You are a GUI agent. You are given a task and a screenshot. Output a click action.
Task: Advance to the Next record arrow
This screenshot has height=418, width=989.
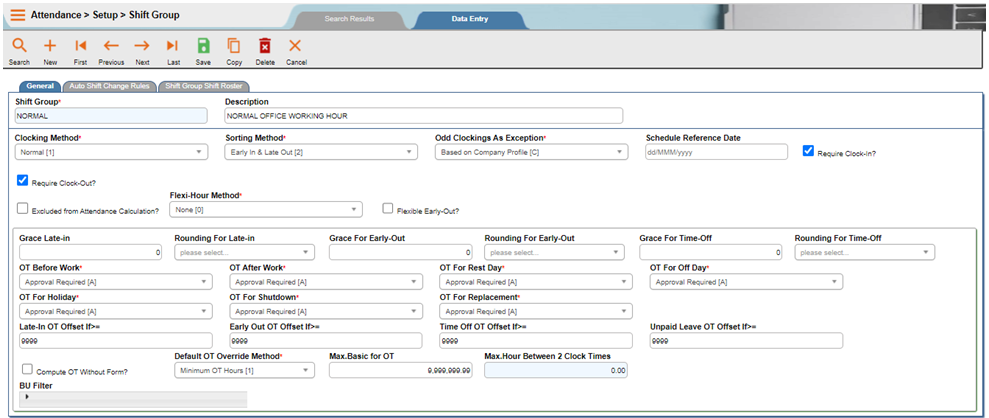click(x=142, y=46)
